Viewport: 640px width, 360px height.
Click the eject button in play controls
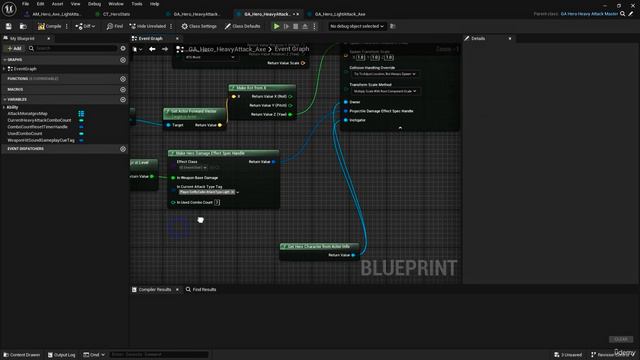[305, 26]
